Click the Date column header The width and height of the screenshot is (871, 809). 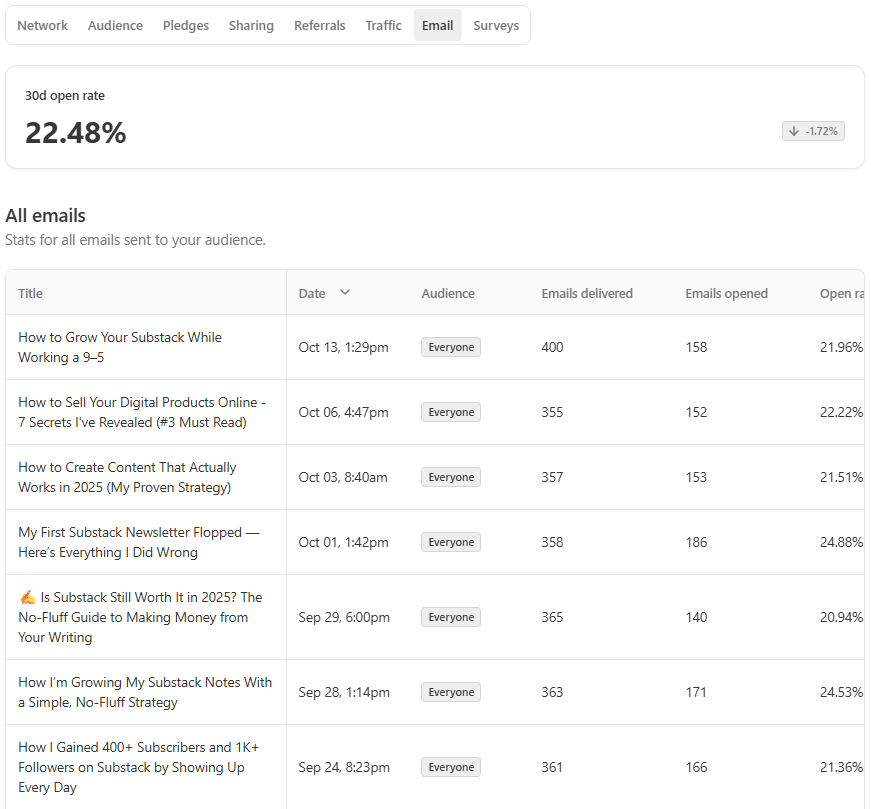coord(312,293)
